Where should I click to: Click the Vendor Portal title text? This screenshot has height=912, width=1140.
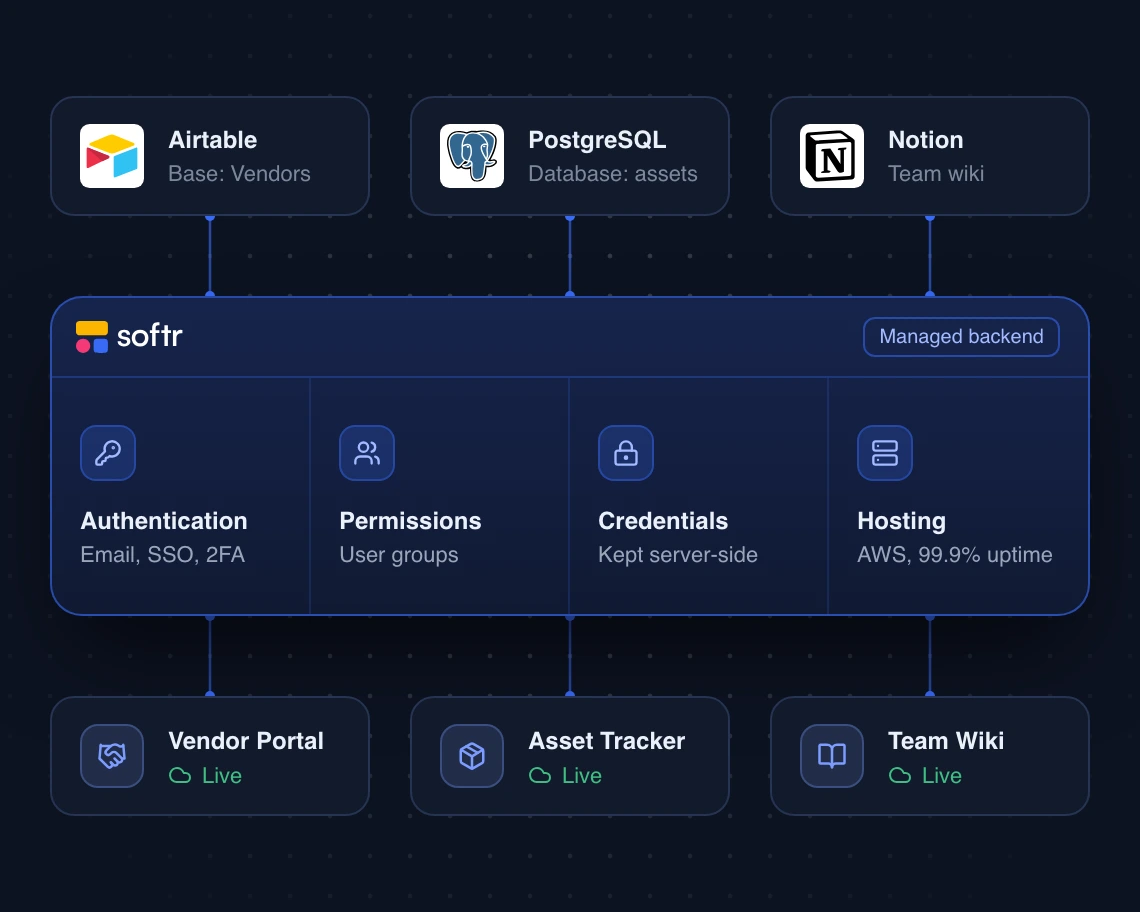point(246,740)
